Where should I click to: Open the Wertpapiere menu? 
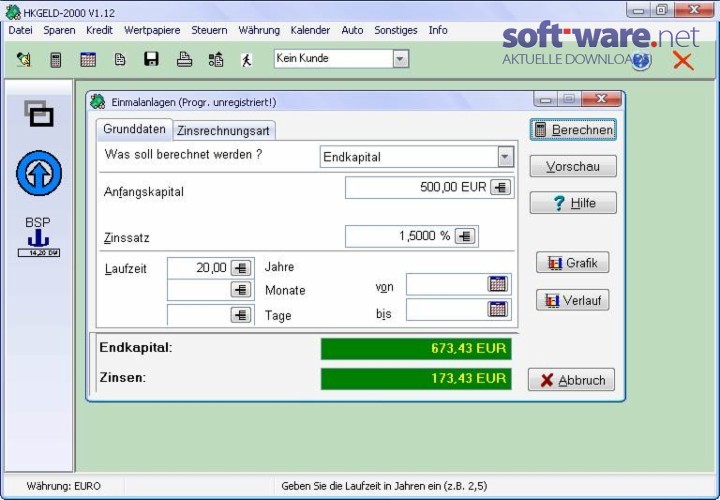pyautogui.click(x=152, y=30)
